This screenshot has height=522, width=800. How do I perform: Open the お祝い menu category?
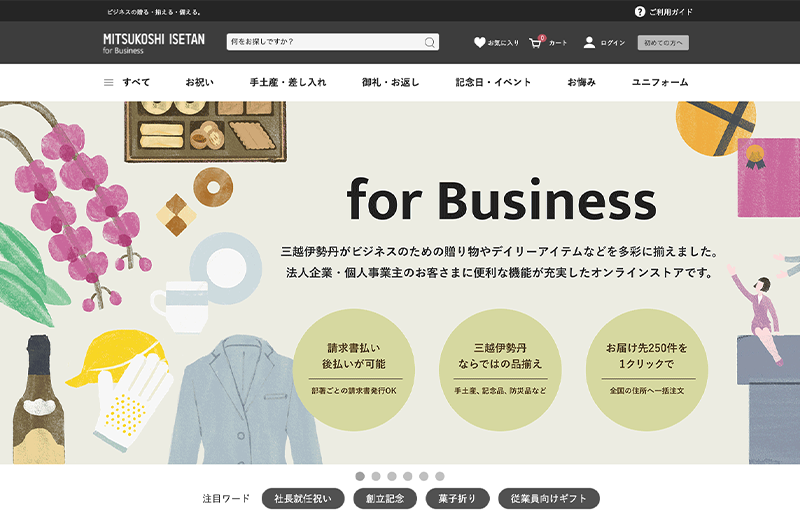(199, 83)
